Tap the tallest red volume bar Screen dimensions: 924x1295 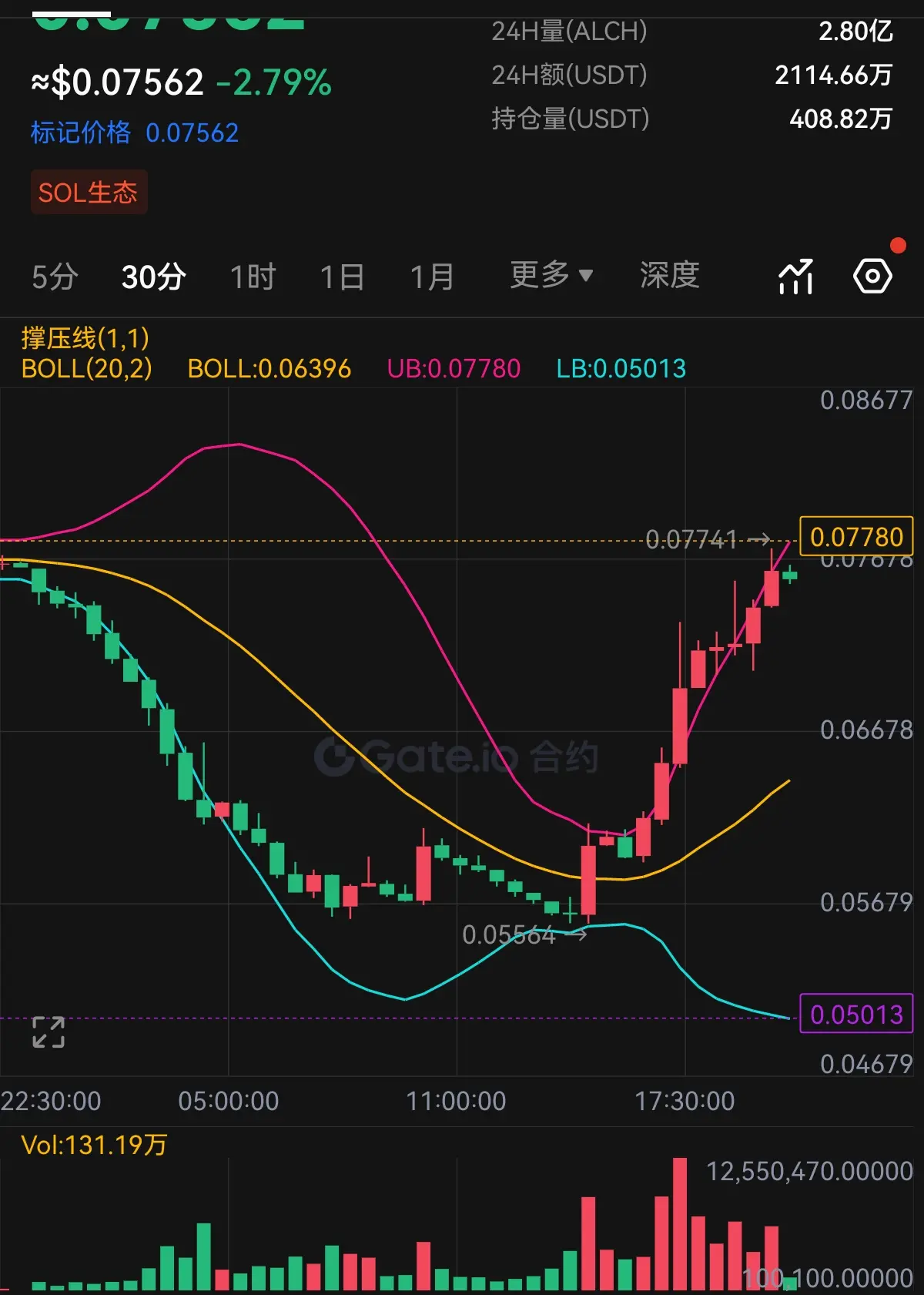coord(680,1223)
